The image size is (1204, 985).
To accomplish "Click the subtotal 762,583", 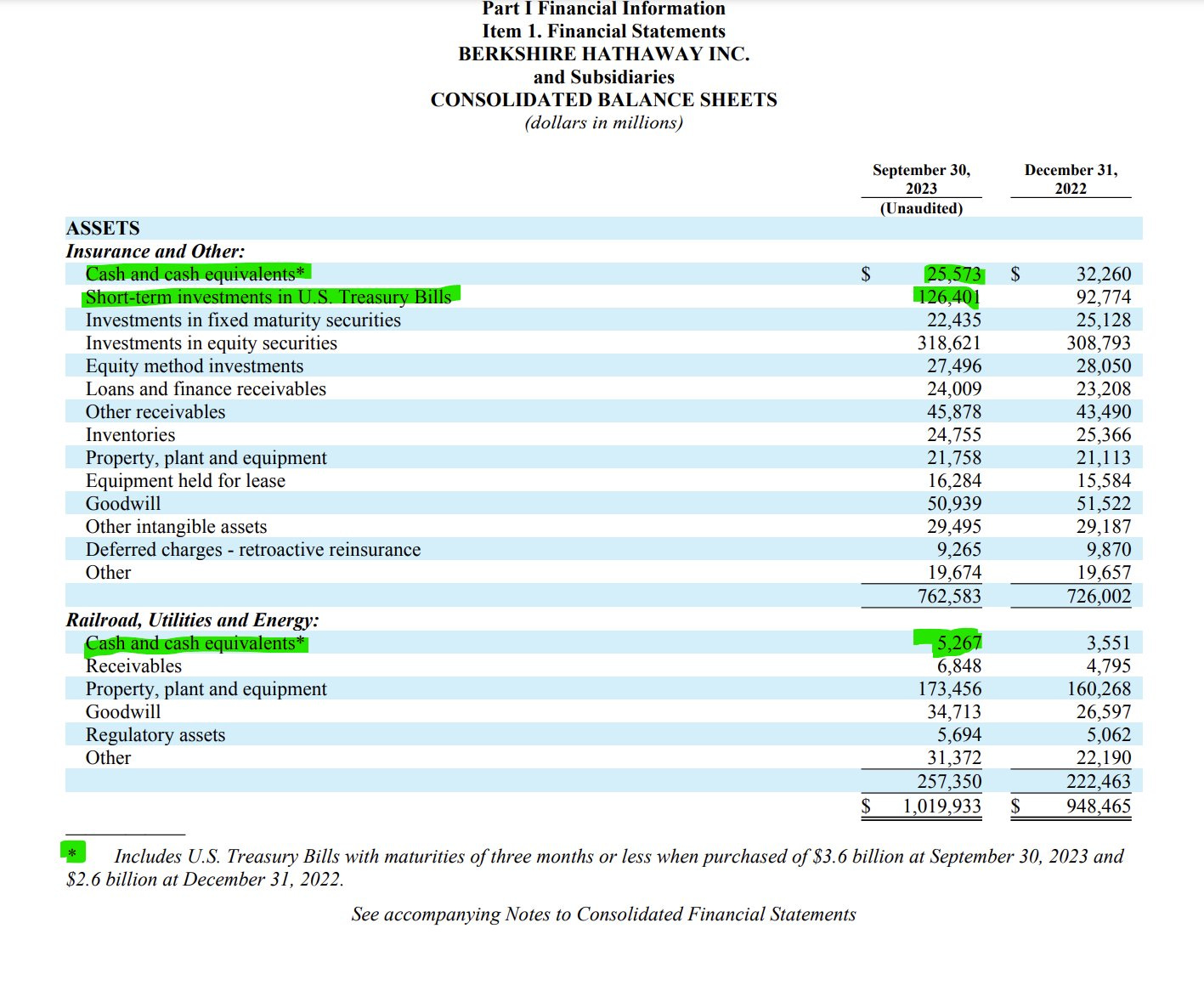I will click(948, 596).
